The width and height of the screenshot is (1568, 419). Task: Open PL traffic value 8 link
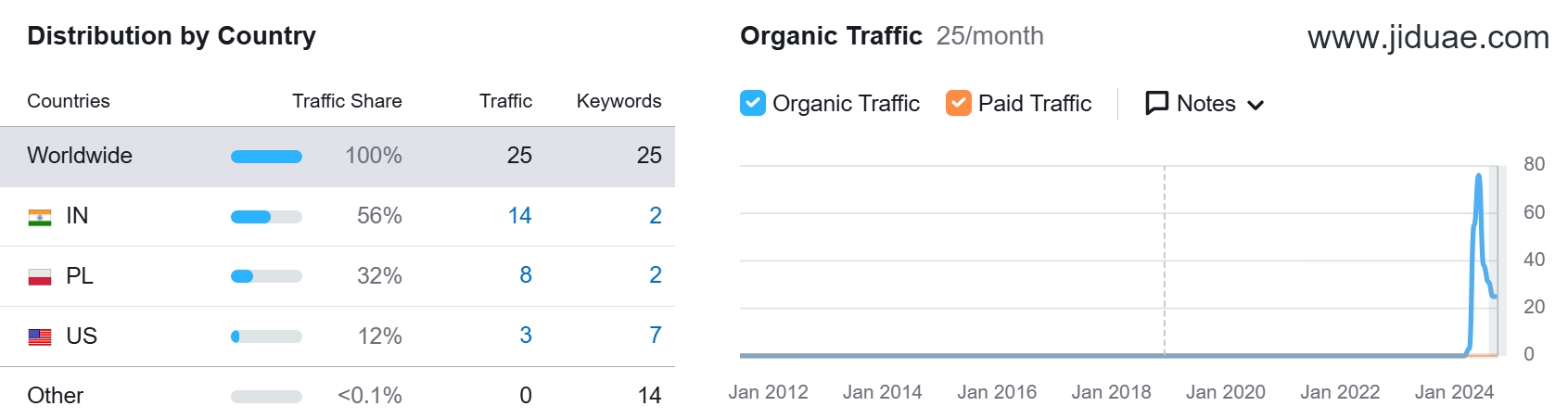(526, 275)
